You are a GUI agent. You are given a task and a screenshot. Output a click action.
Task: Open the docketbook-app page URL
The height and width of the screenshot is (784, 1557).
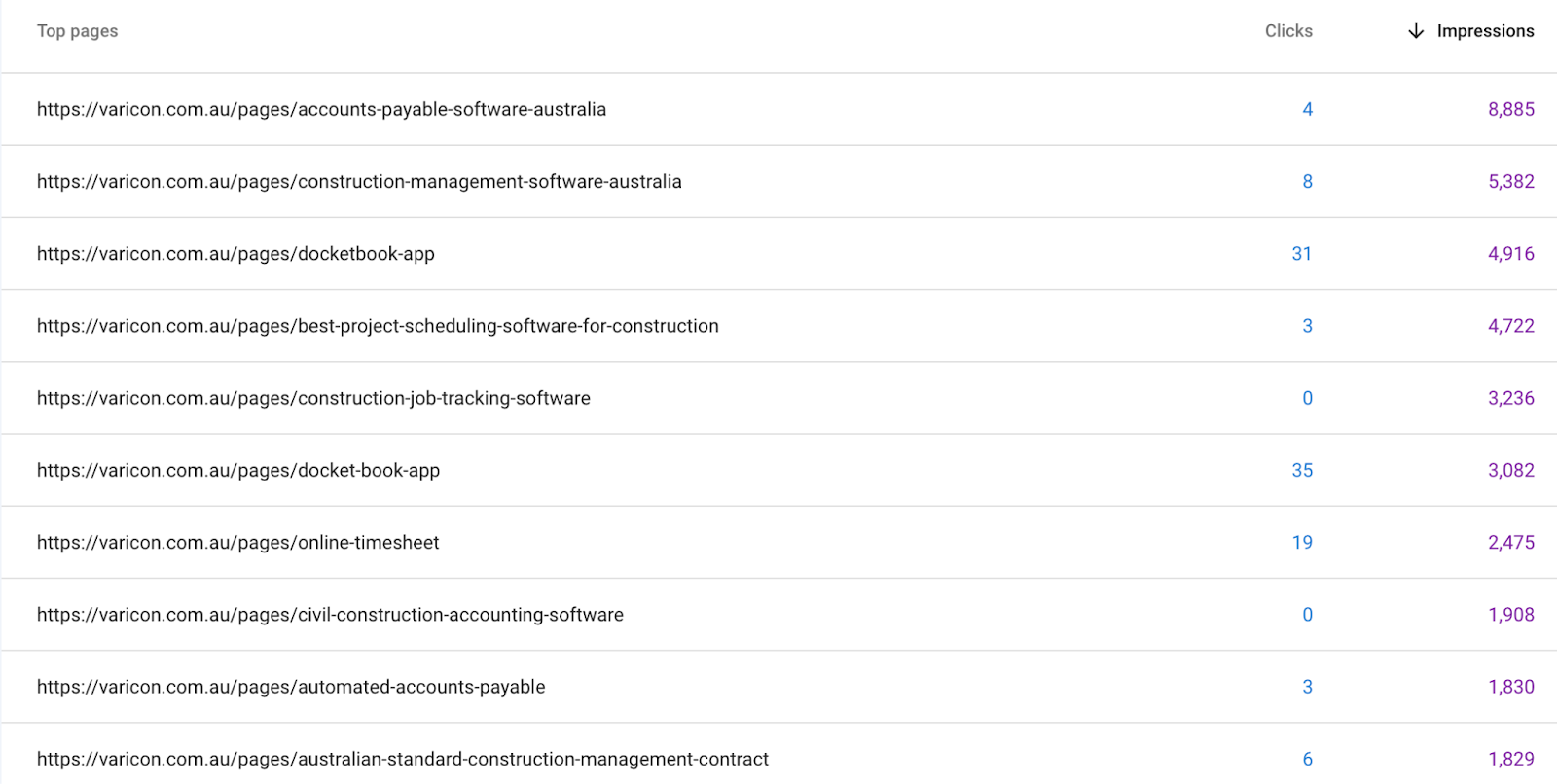[x=235, y=254]
